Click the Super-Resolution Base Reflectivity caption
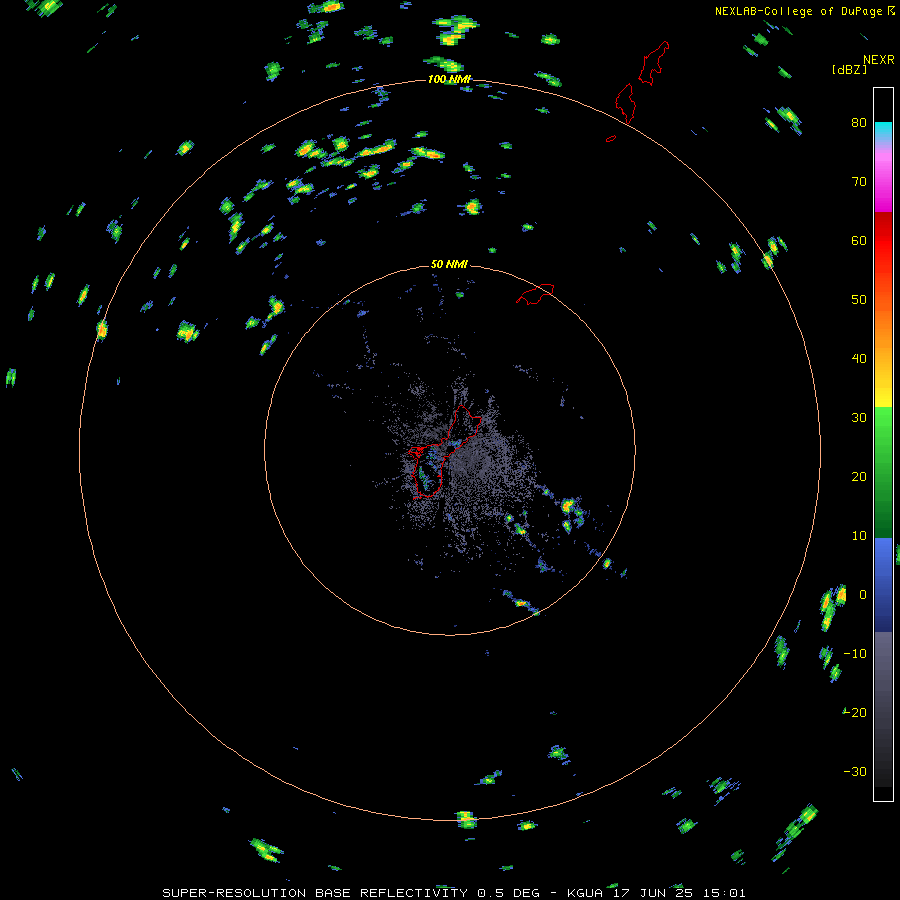 (x=453, y=893)
